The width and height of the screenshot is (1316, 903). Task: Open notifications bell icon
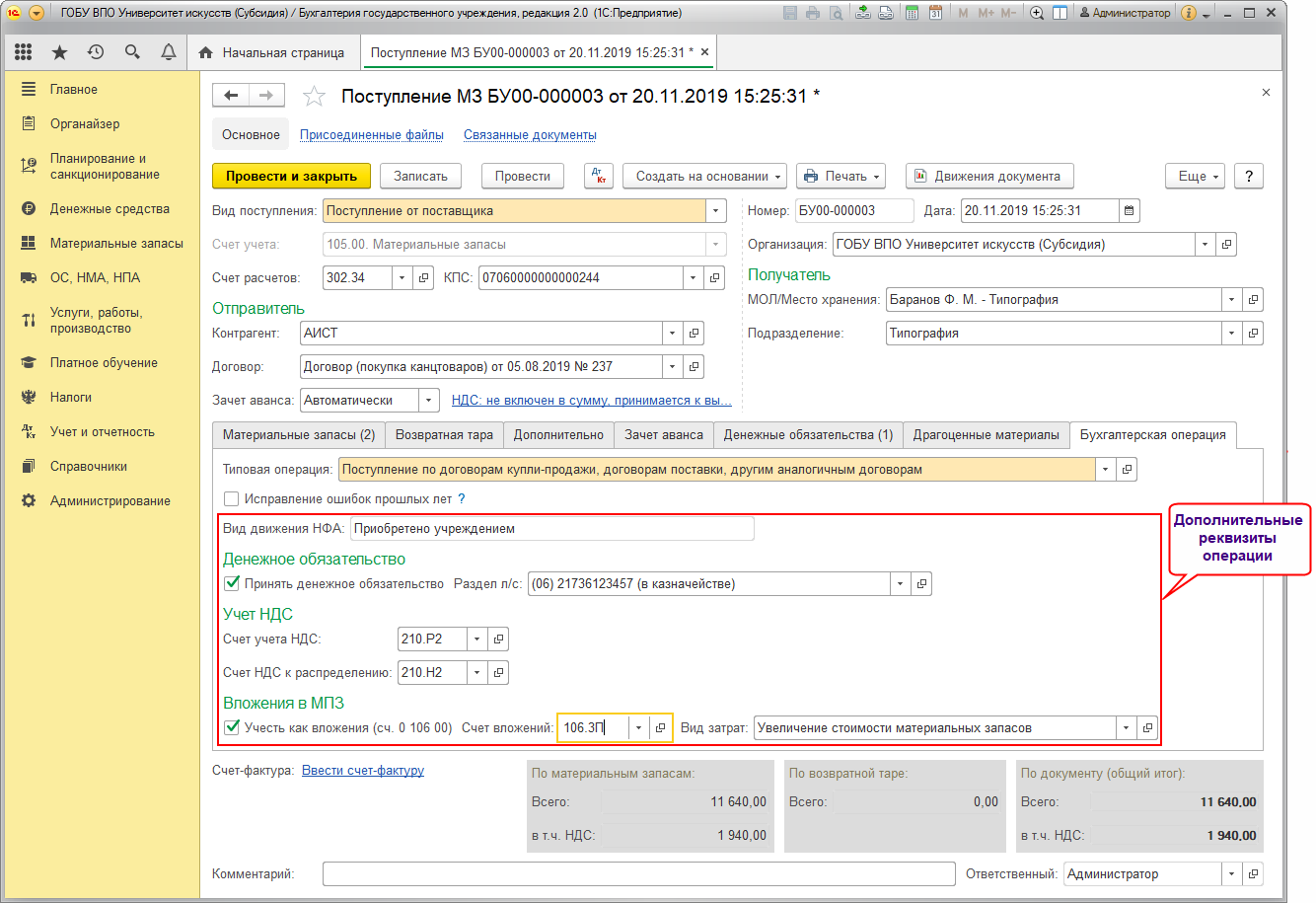click(169, 52)
